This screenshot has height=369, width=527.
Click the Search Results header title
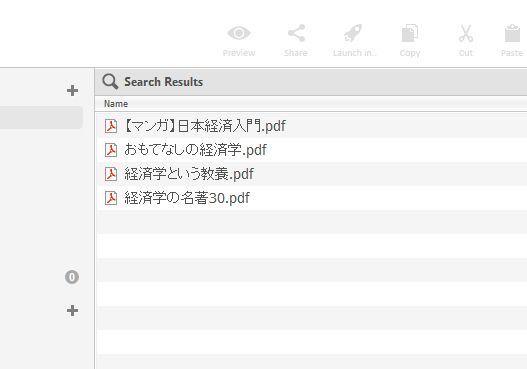coord(163,82)
